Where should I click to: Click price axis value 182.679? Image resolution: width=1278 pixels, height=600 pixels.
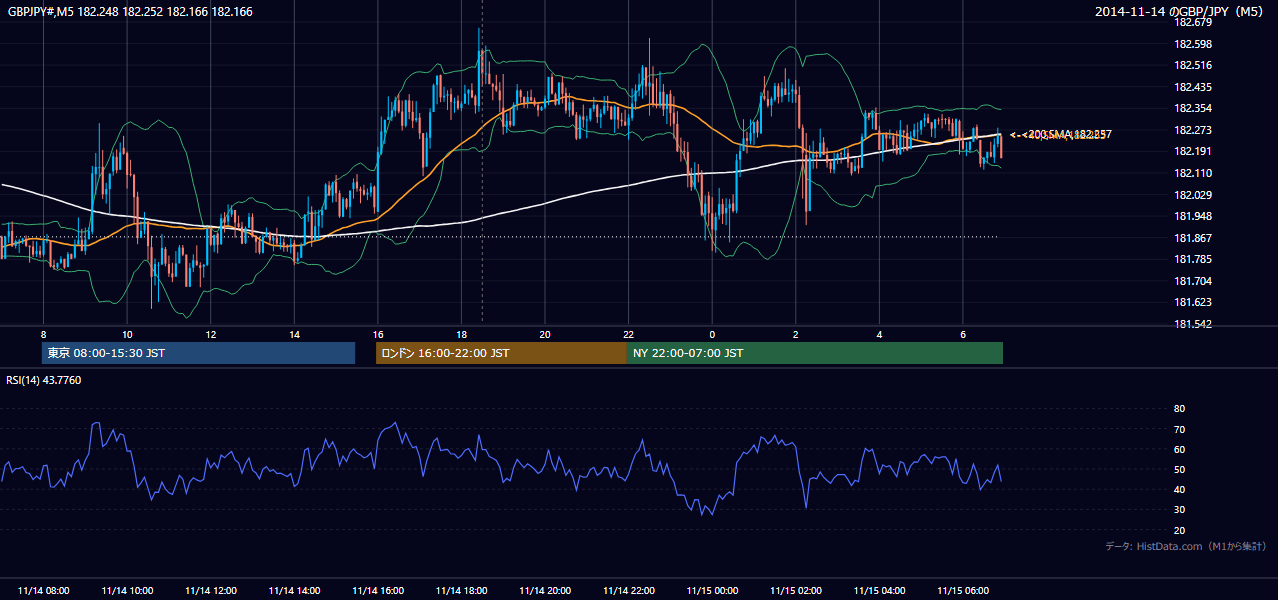pos(1192,22)
